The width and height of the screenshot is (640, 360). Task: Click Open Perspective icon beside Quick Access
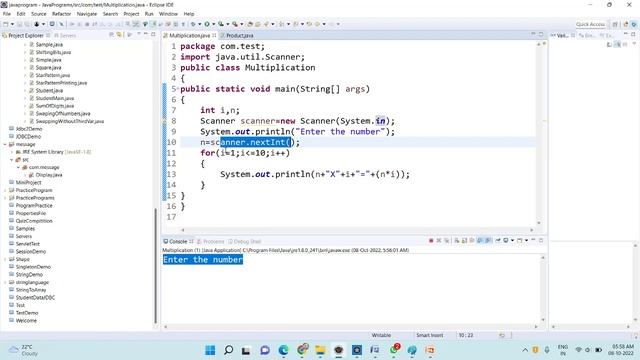pyautogui.click(x=615, y=24)
